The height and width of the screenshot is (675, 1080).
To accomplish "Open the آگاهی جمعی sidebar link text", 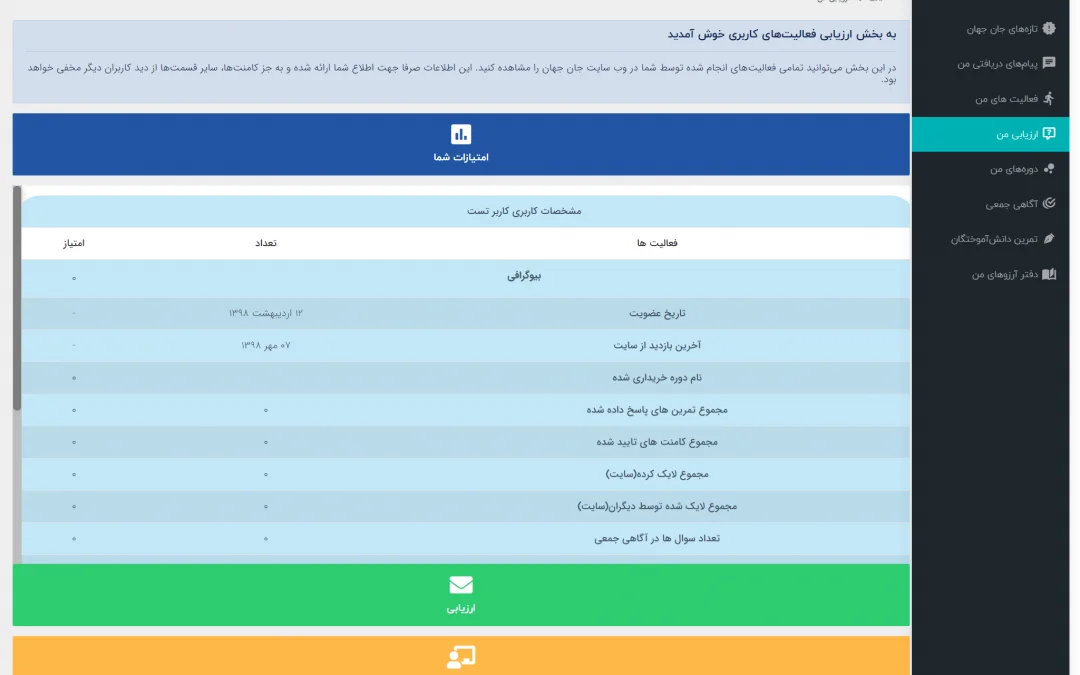I will point(1008,204).
